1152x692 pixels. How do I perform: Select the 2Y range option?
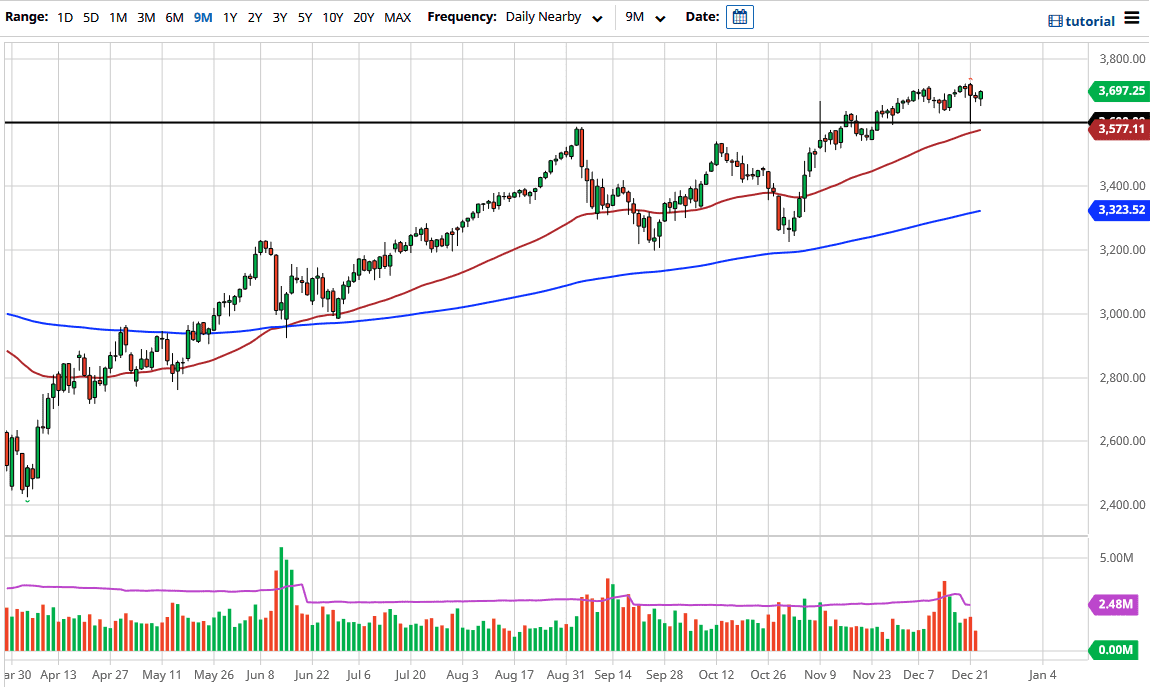pos(254,17)
